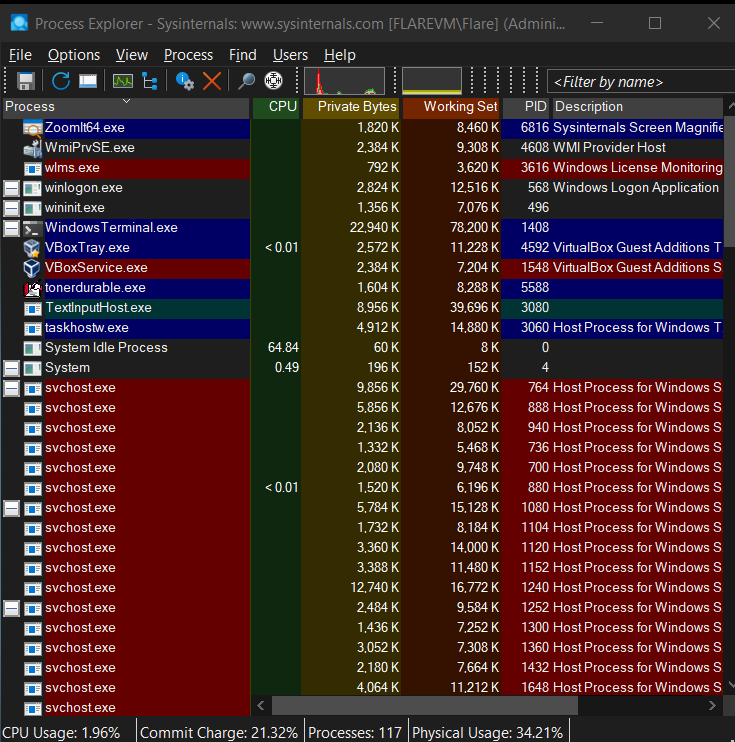Sort by the Process column header

pos(126,106)
